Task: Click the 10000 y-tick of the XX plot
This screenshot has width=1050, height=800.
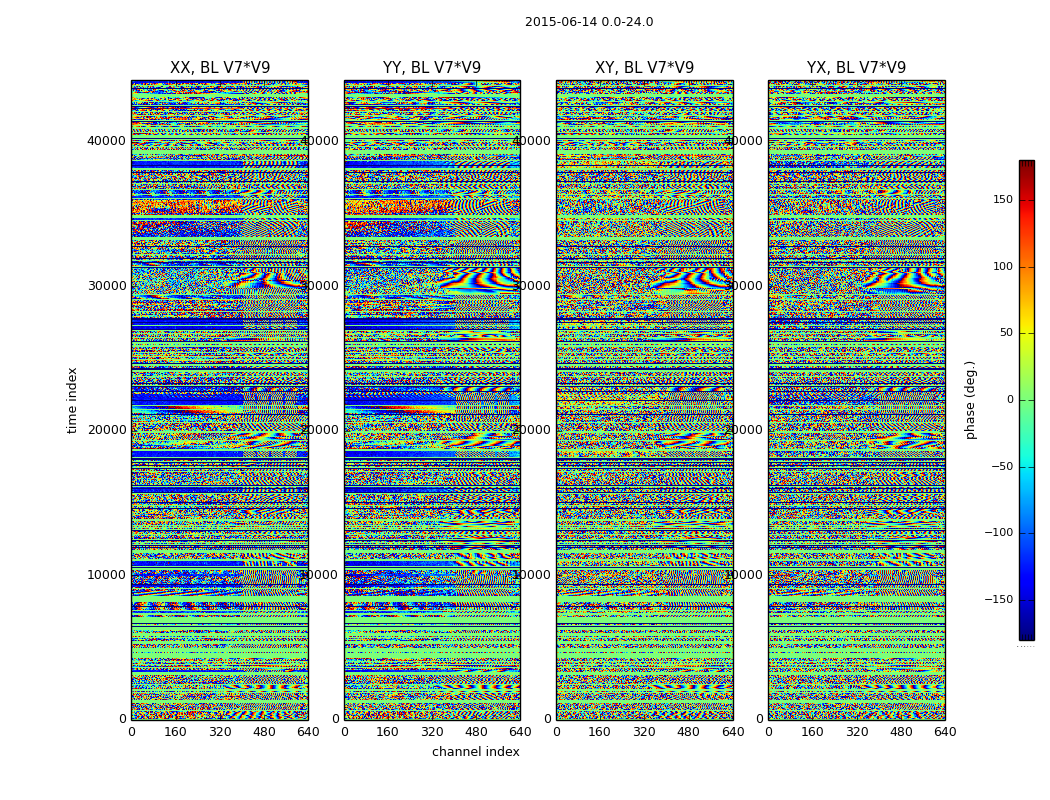Action: (x=106, y=575)
